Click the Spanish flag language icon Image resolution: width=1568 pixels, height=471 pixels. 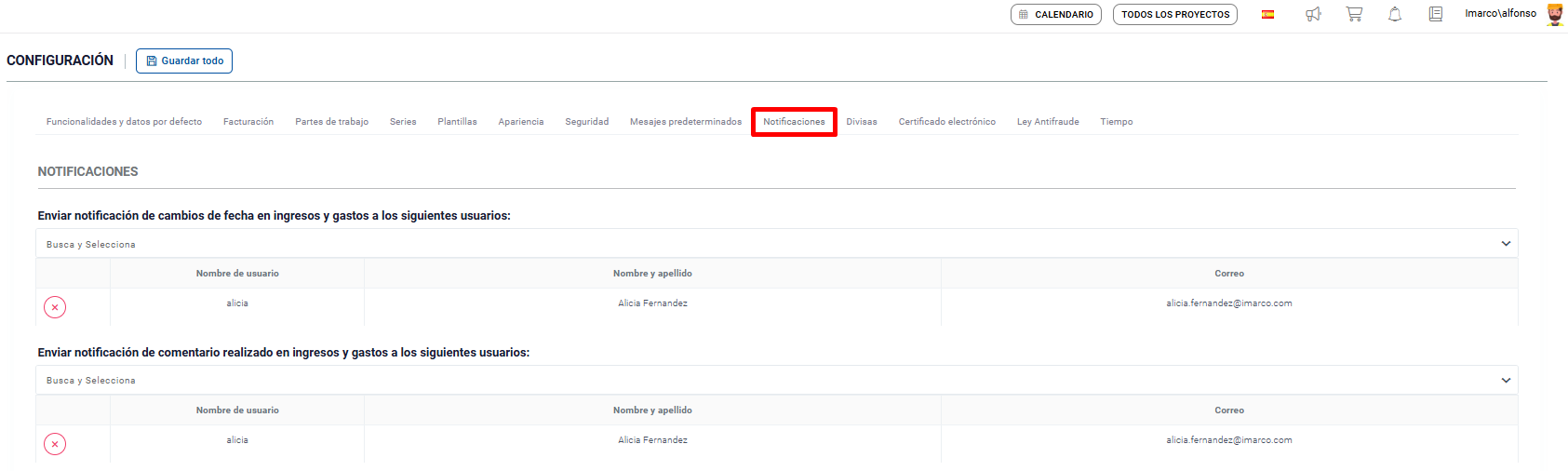tap(1267, 15)
